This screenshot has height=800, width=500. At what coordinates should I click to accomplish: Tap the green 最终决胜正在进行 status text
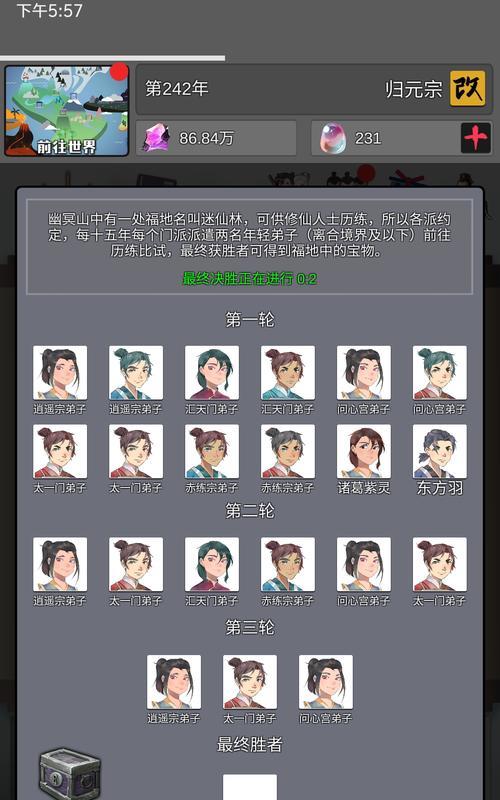249,279
